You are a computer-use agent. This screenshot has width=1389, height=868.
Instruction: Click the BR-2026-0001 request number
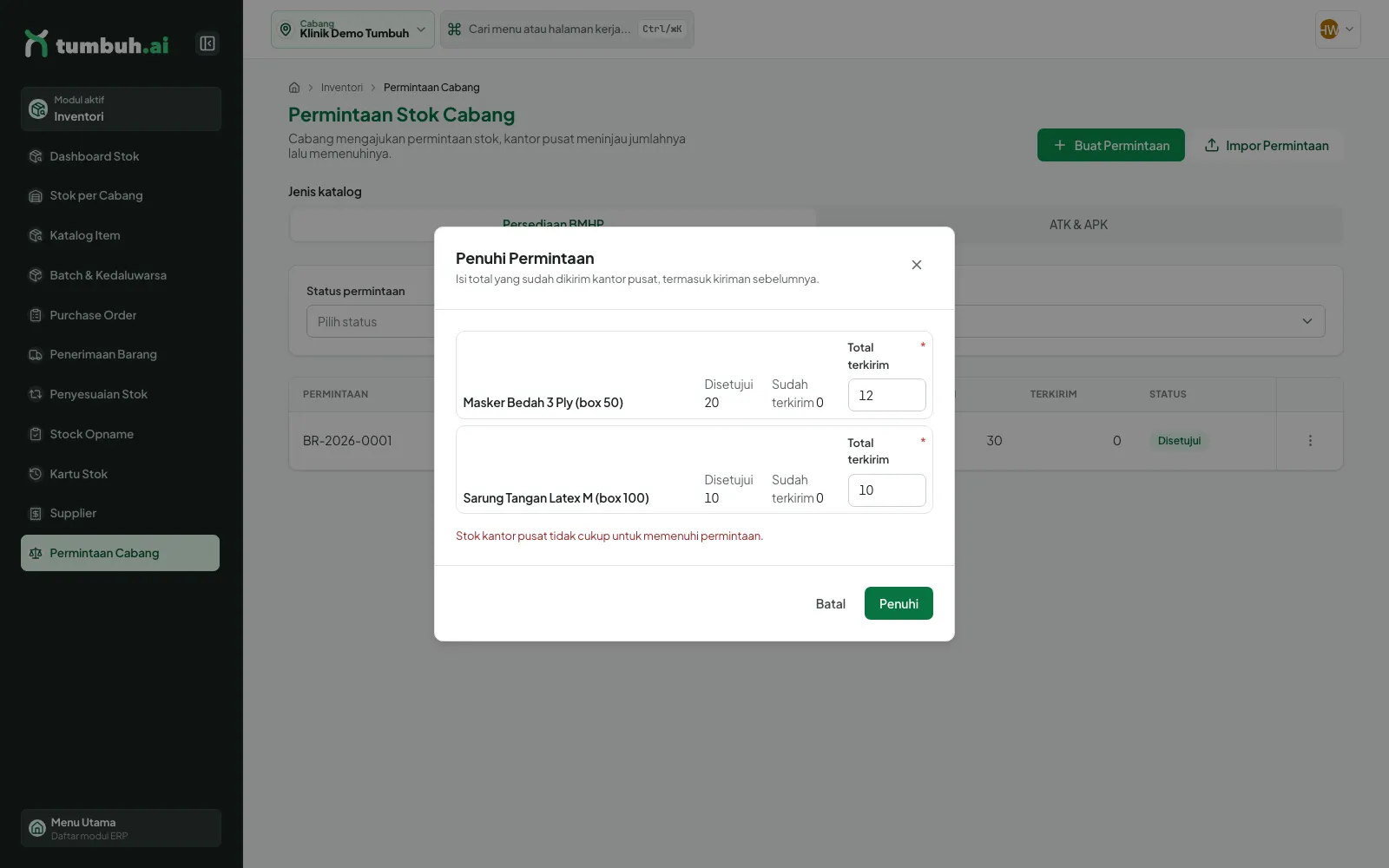point(347,441)
